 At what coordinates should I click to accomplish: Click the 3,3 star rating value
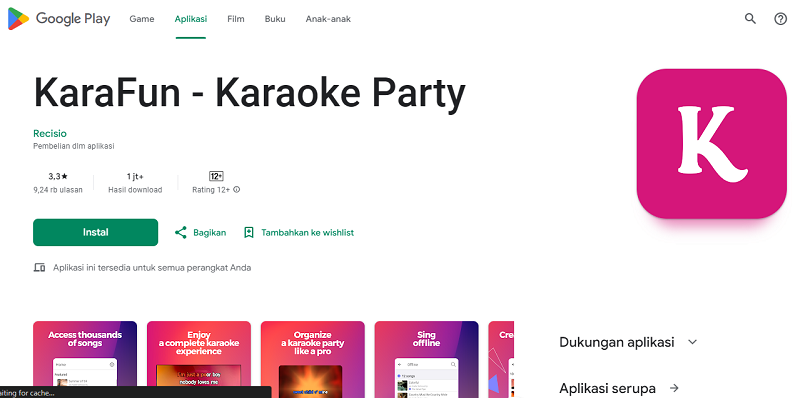tap(58, 177)
